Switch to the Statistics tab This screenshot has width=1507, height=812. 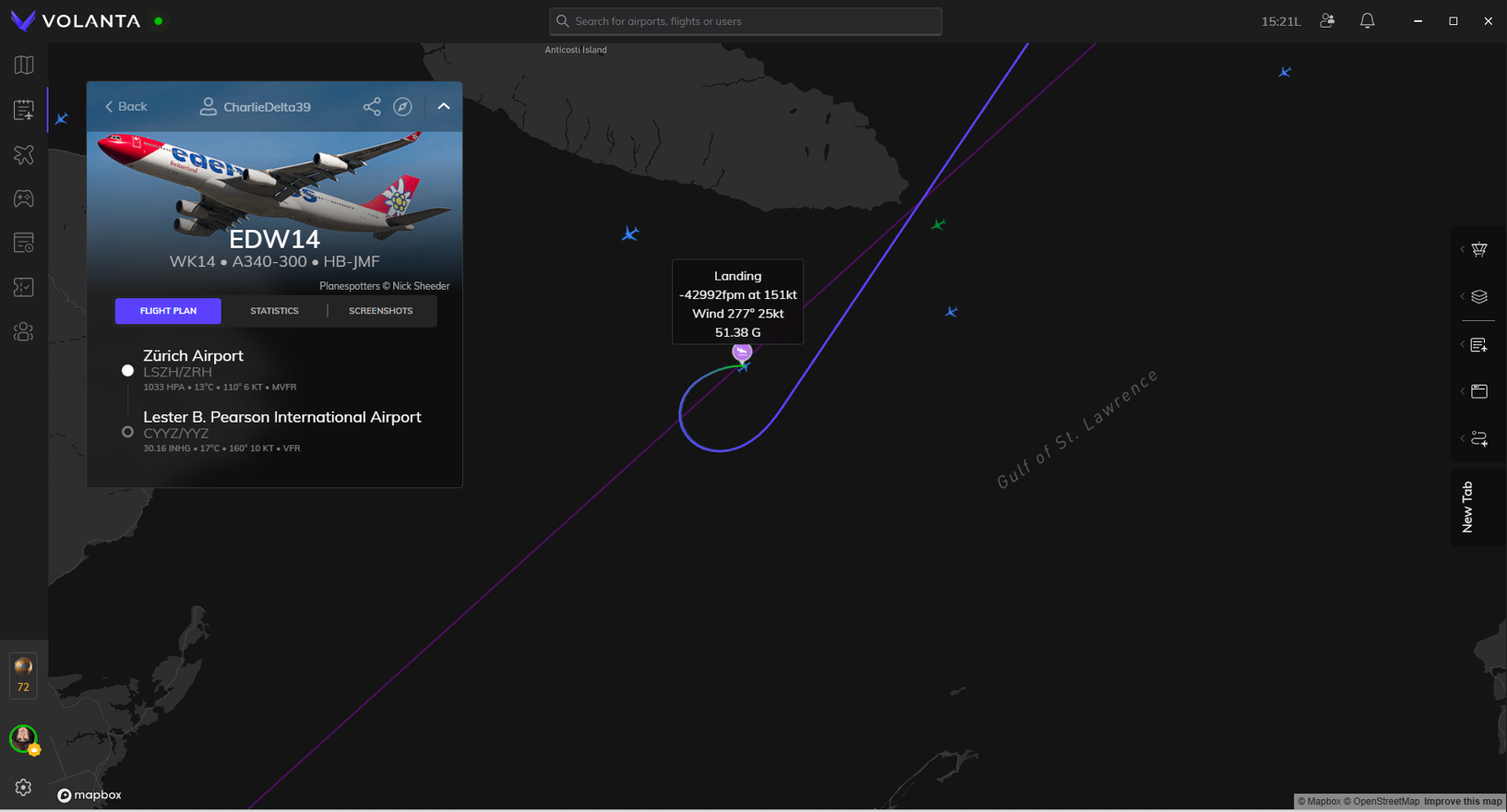(x=274, y=311)
